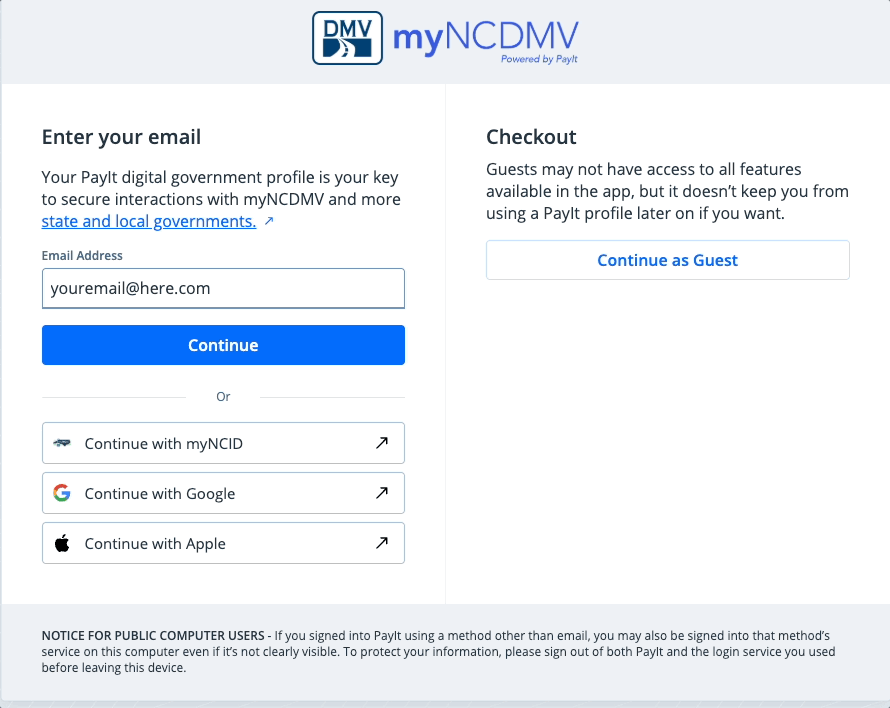
Task: Click the "Powered by PayIt" tagline
Action: [539, 60]
